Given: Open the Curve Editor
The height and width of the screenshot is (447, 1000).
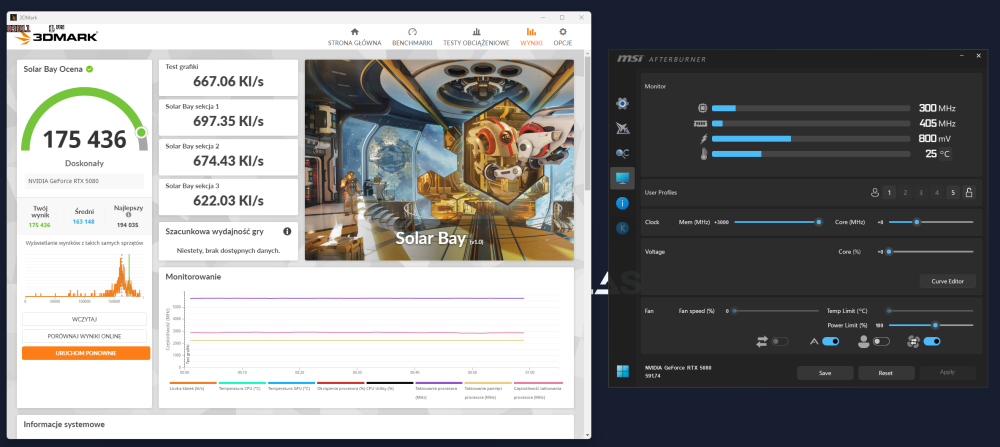Looking at the screenshot, I should click(946, 281).
